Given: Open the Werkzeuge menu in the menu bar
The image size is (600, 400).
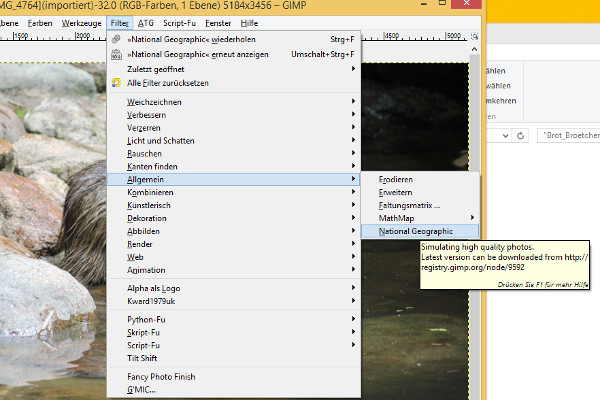Looking at the screenshot, I should tap(79, 21).
